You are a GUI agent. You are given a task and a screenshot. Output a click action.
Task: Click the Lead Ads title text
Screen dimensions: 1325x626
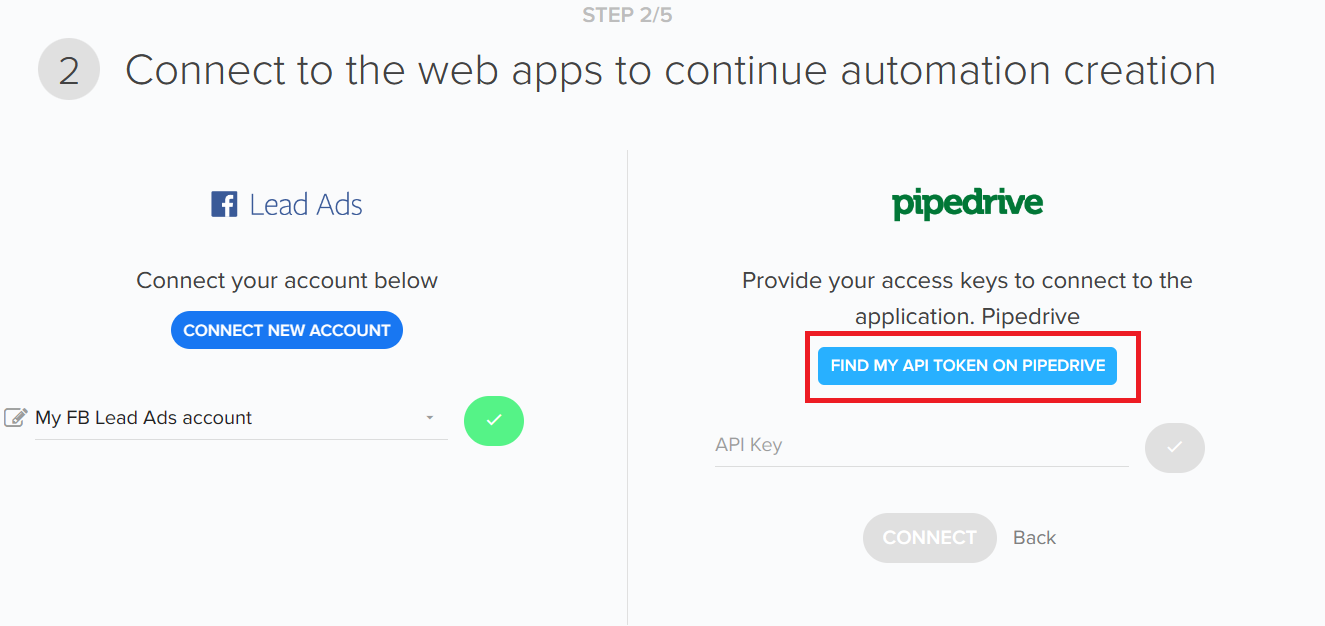click(306, 205)
